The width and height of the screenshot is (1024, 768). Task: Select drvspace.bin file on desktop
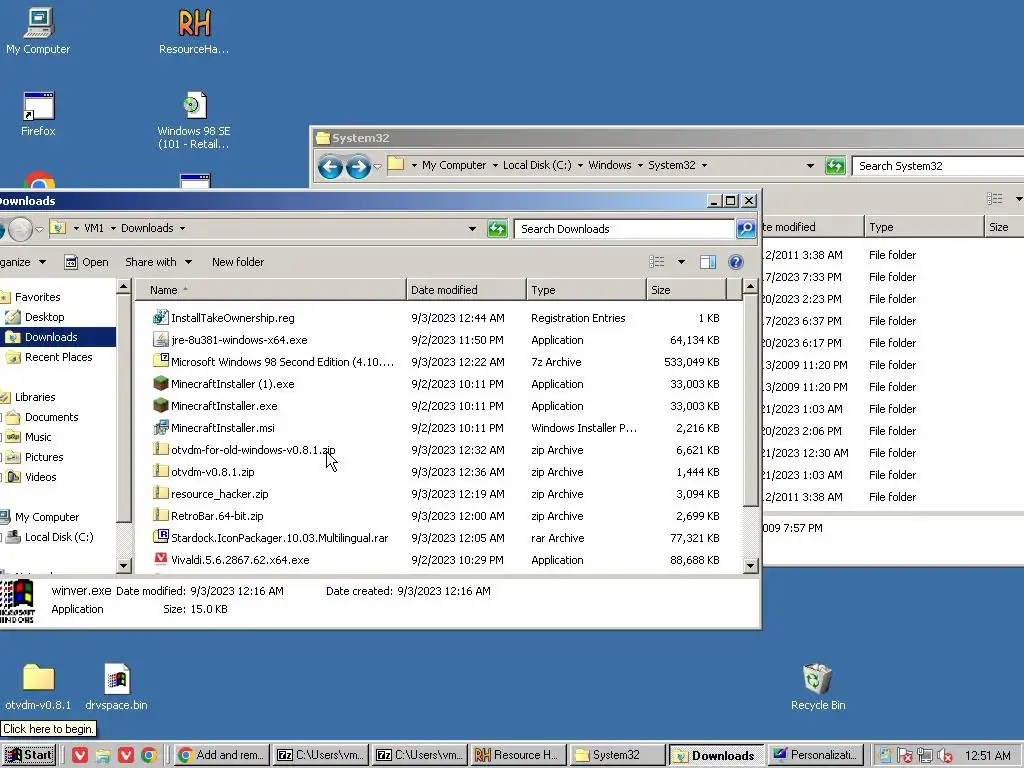[x=116, y=687]
